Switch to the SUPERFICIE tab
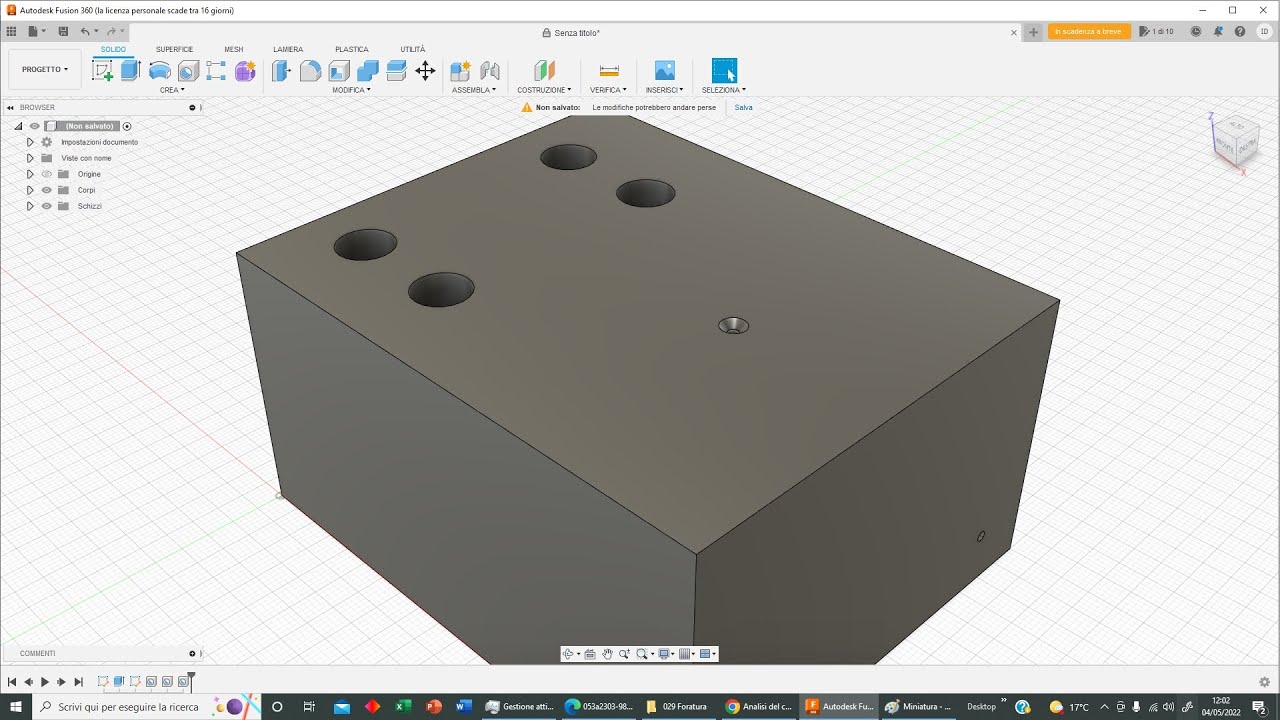The image size is (1280, 720). point(174,49)
